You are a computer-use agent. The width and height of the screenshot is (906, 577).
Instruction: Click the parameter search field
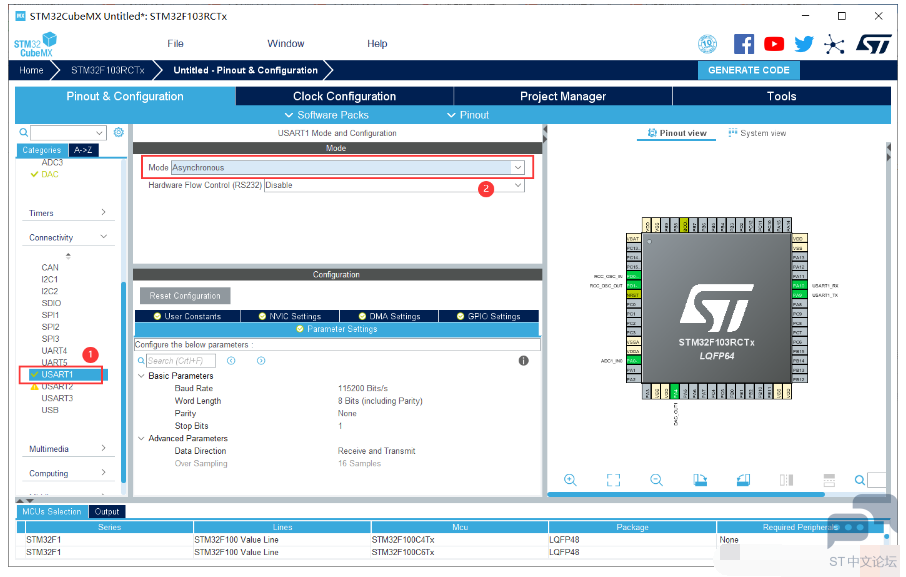180,361
